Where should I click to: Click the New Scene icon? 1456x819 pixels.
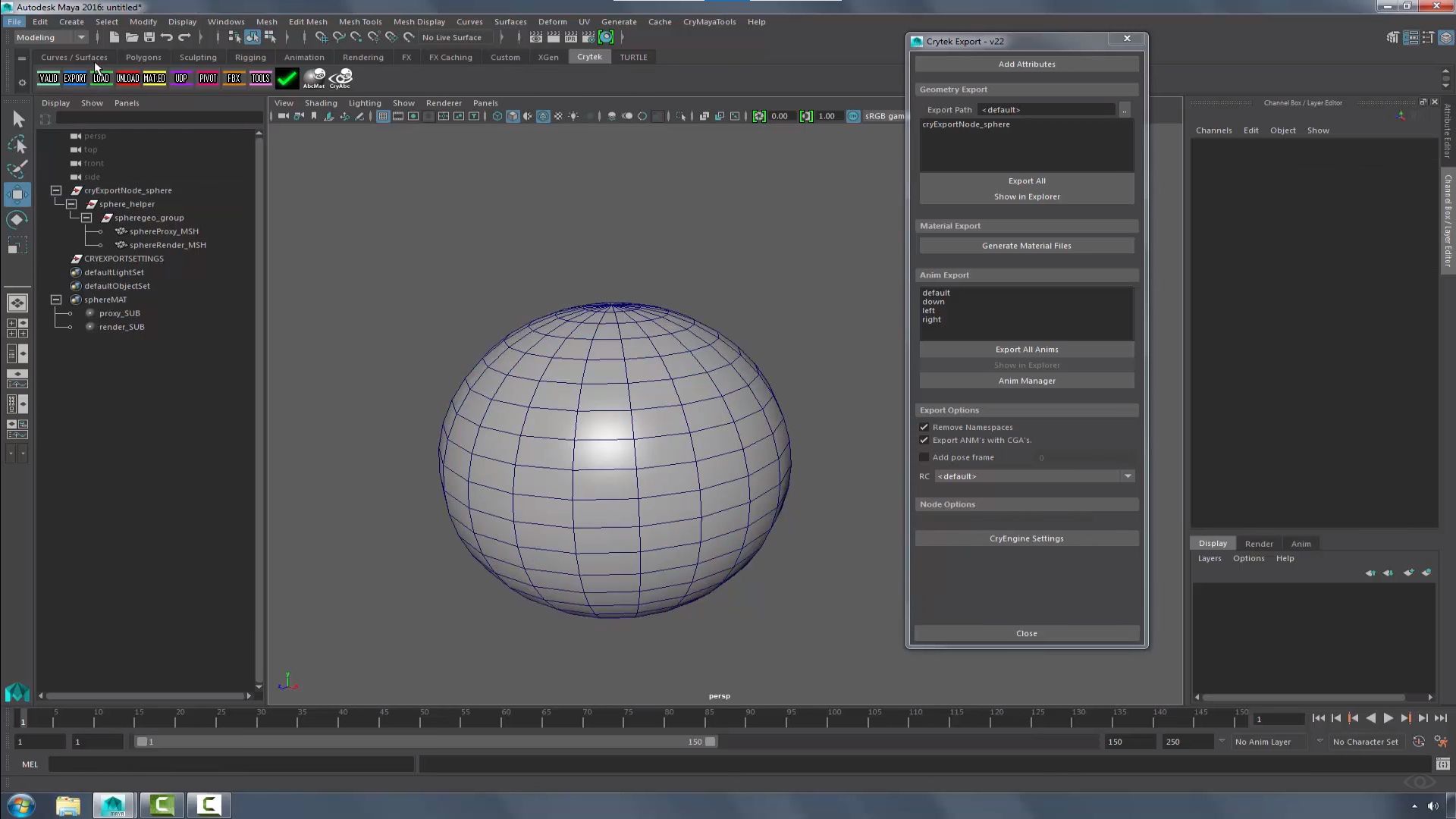click(114, 37)
